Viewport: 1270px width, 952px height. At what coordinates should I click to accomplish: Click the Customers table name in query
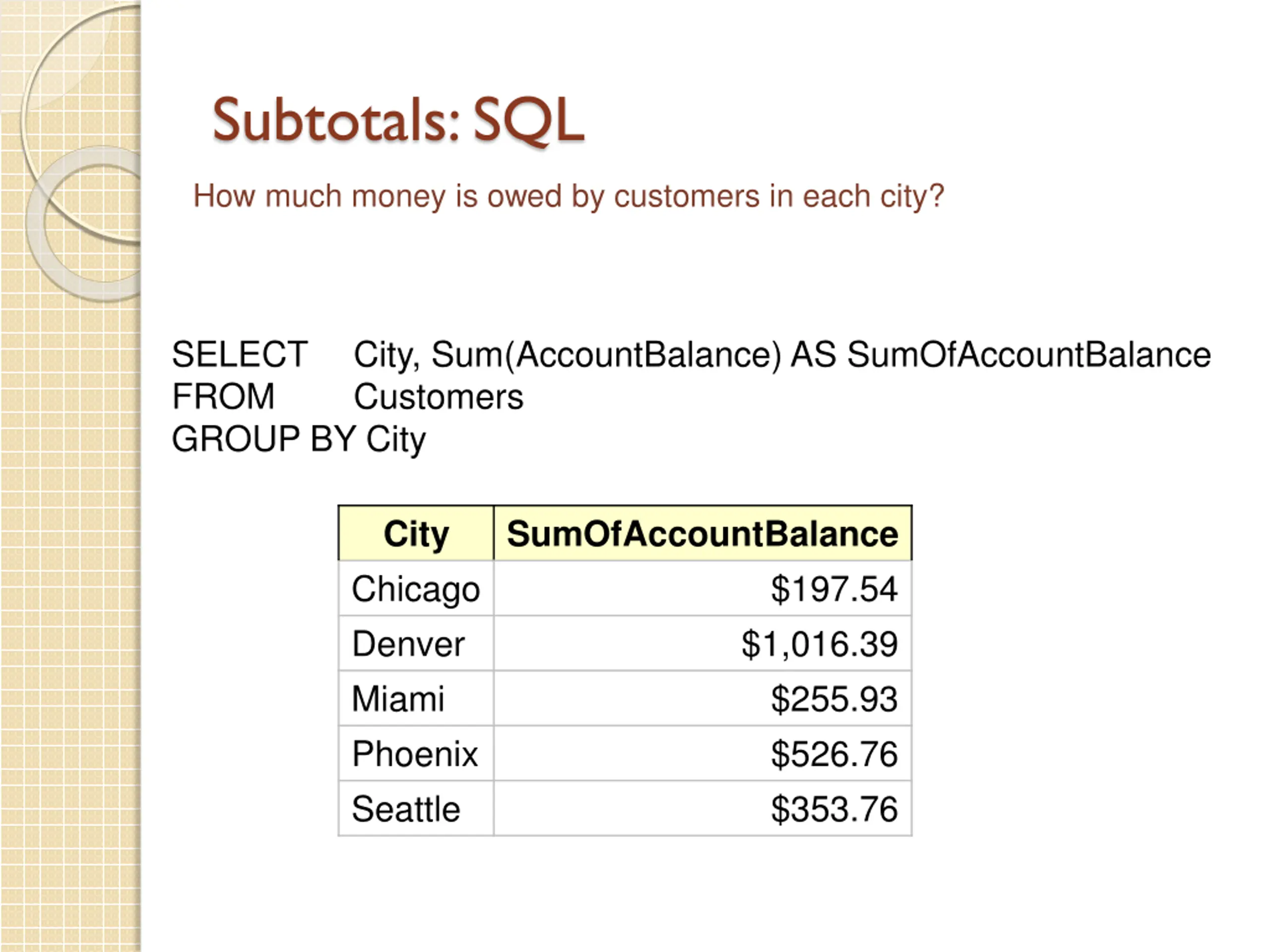tap(439, 397)
